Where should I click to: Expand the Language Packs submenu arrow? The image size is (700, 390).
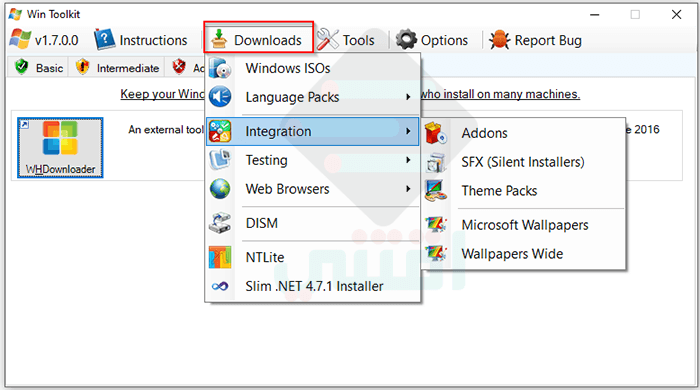(408, 97)
